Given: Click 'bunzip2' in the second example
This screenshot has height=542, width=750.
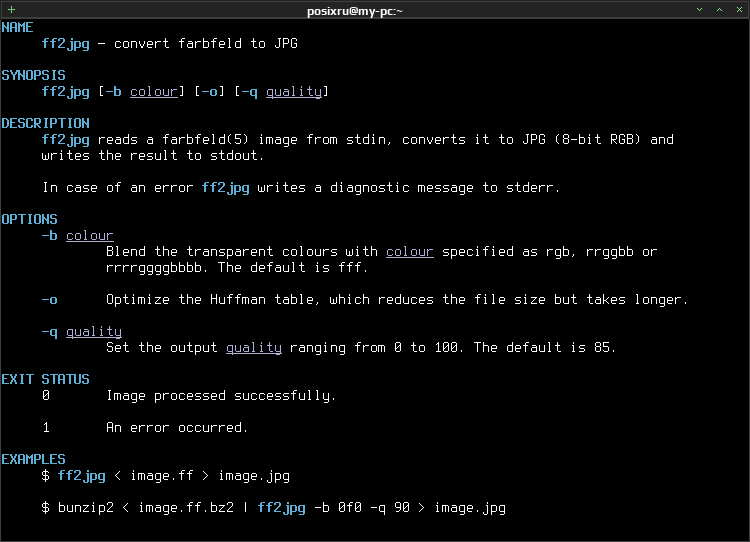Looking at the screenshot, I should (86, 508).
